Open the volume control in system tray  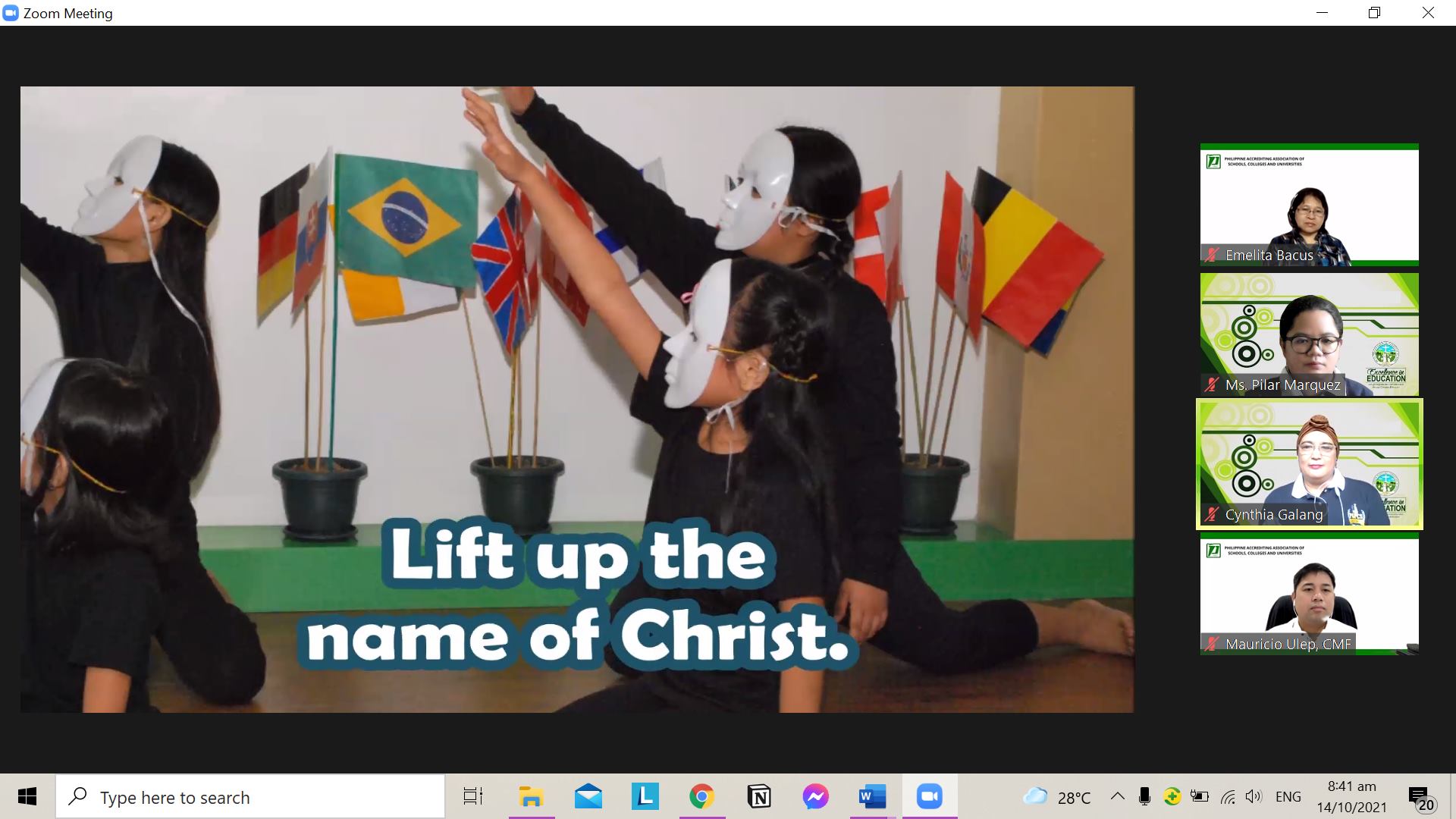click(x=1254, y=796)
